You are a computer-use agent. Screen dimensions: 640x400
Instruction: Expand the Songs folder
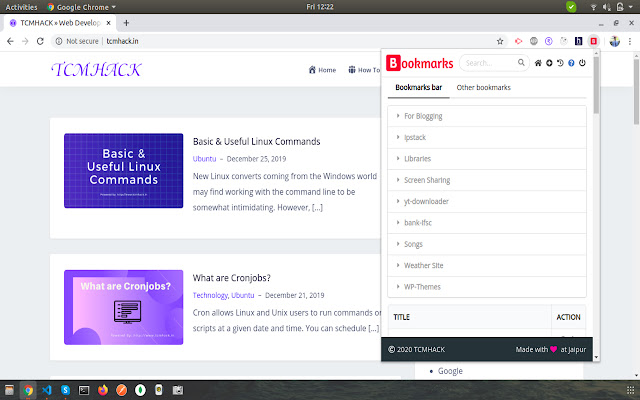(x=487, y=244)
